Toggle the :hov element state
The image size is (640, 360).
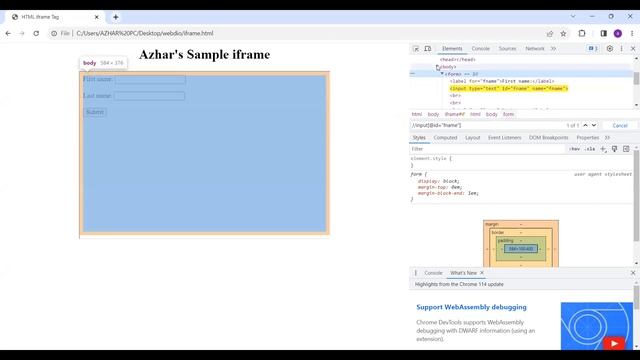click(575, 149)
